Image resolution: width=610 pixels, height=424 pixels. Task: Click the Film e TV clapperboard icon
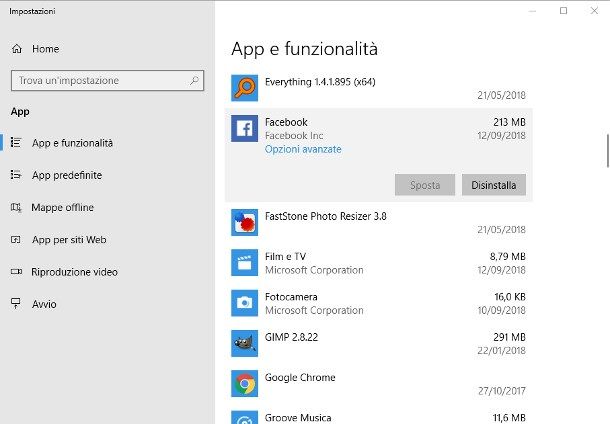(x=244, y=263)
